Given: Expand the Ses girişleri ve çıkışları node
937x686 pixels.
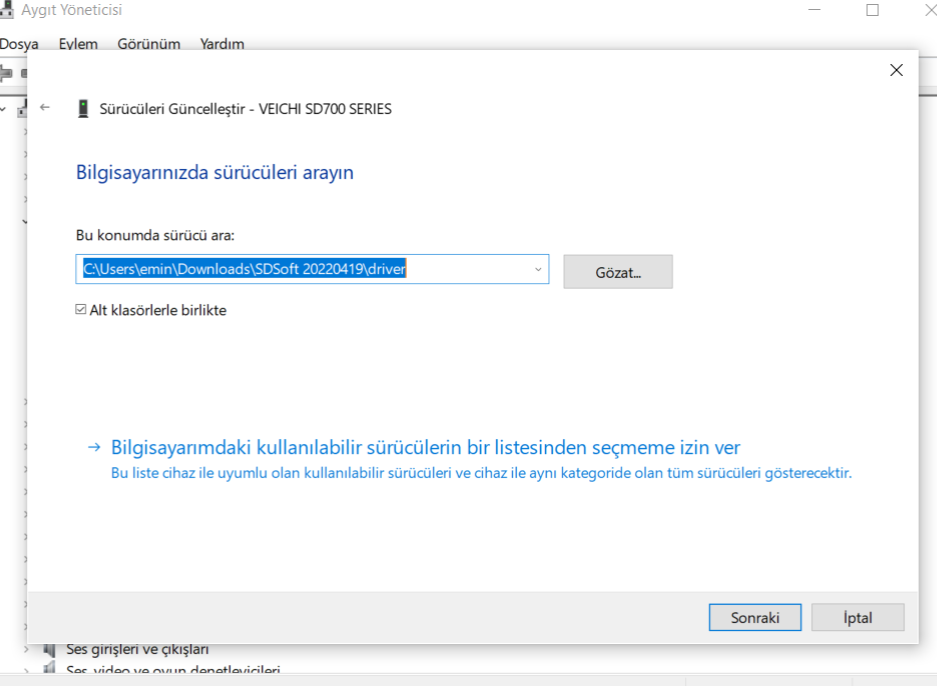Looking at the screenshot, I should tap(26, 649).
